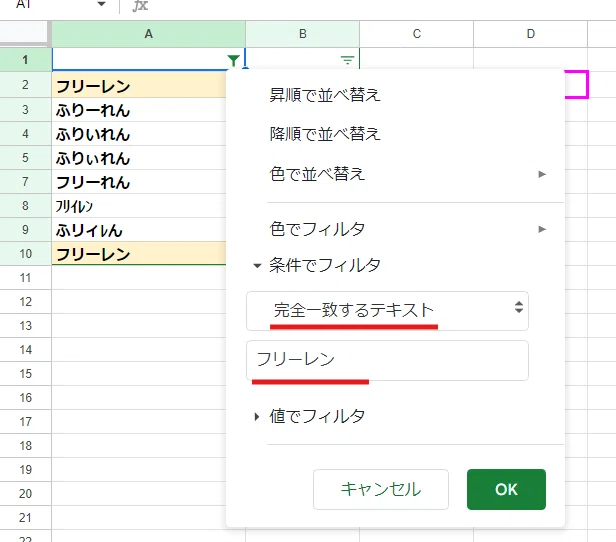Image resolution: width=616 pixels, height=542 pixels.
Task: Choose 昇順で並べ替え sort option
Action: click(x=324, y=95)
